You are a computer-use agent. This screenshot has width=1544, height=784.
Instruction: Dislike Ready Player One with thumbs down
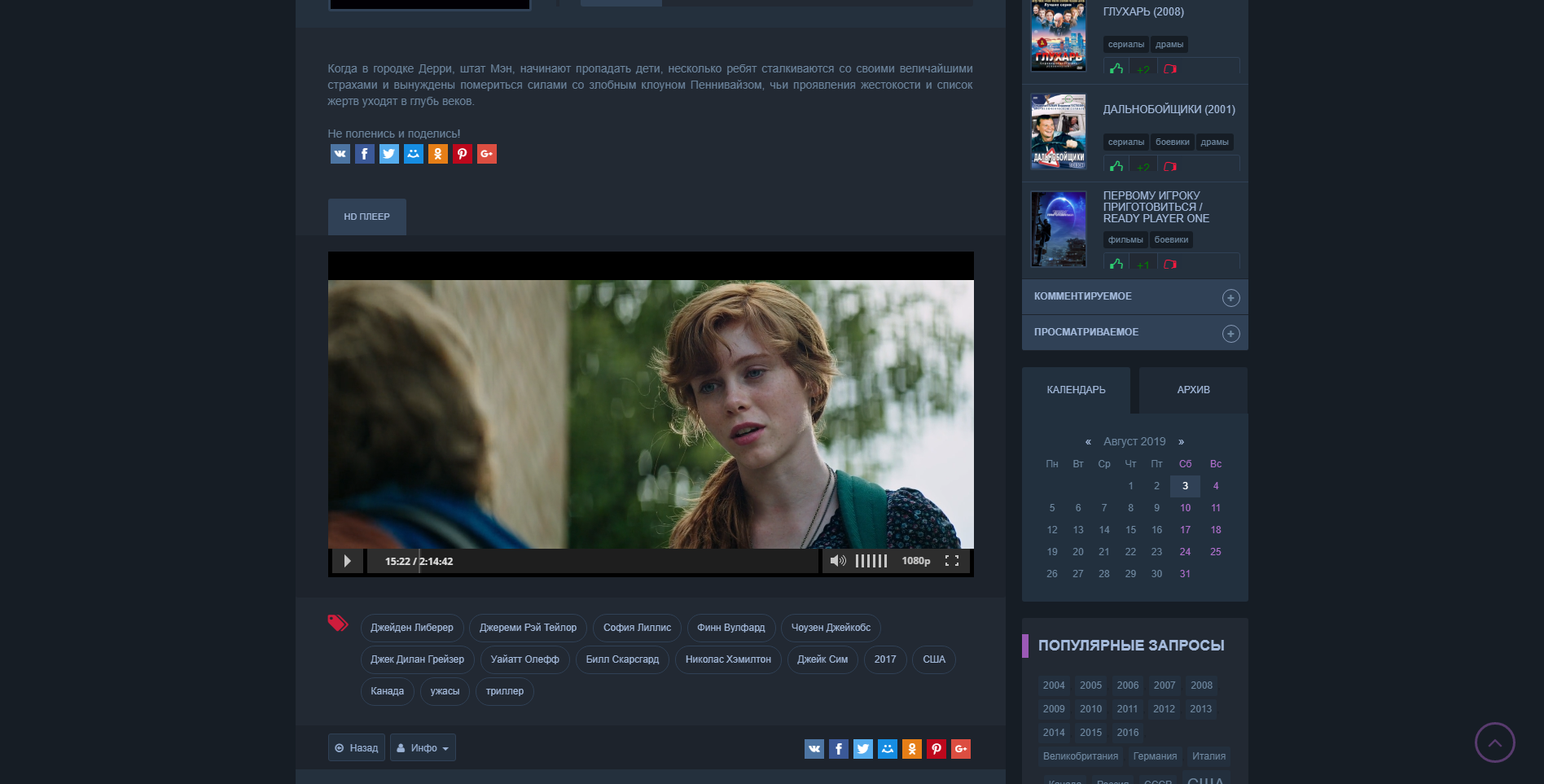1170,264
